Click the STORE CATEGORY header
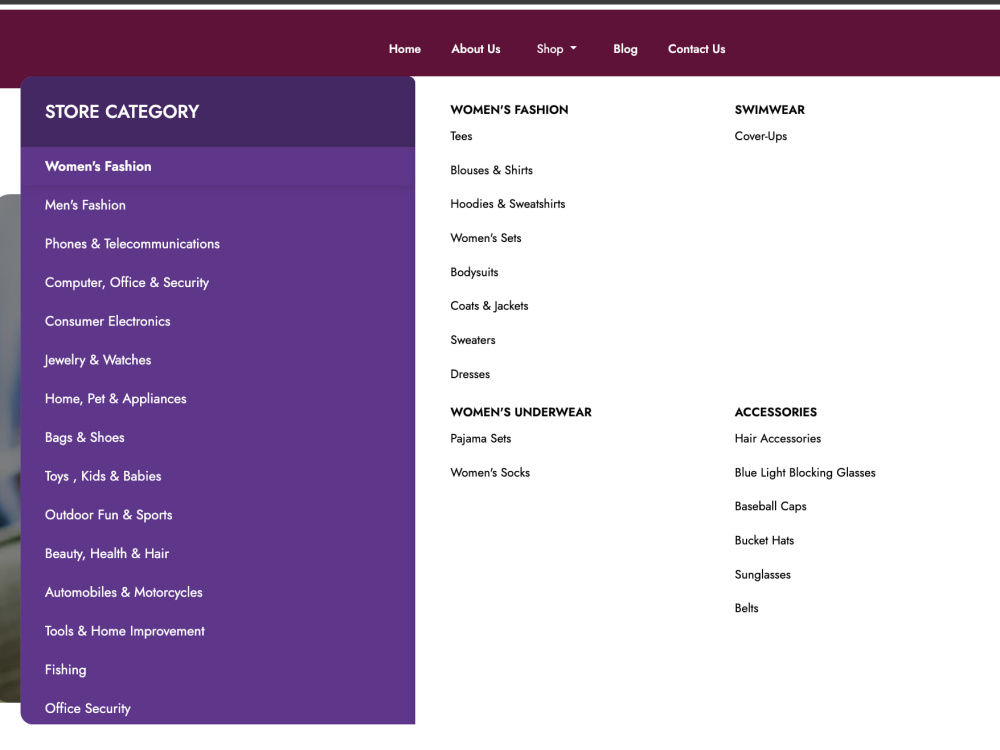This screenshot has height=750, width=1000. [122, 112]
